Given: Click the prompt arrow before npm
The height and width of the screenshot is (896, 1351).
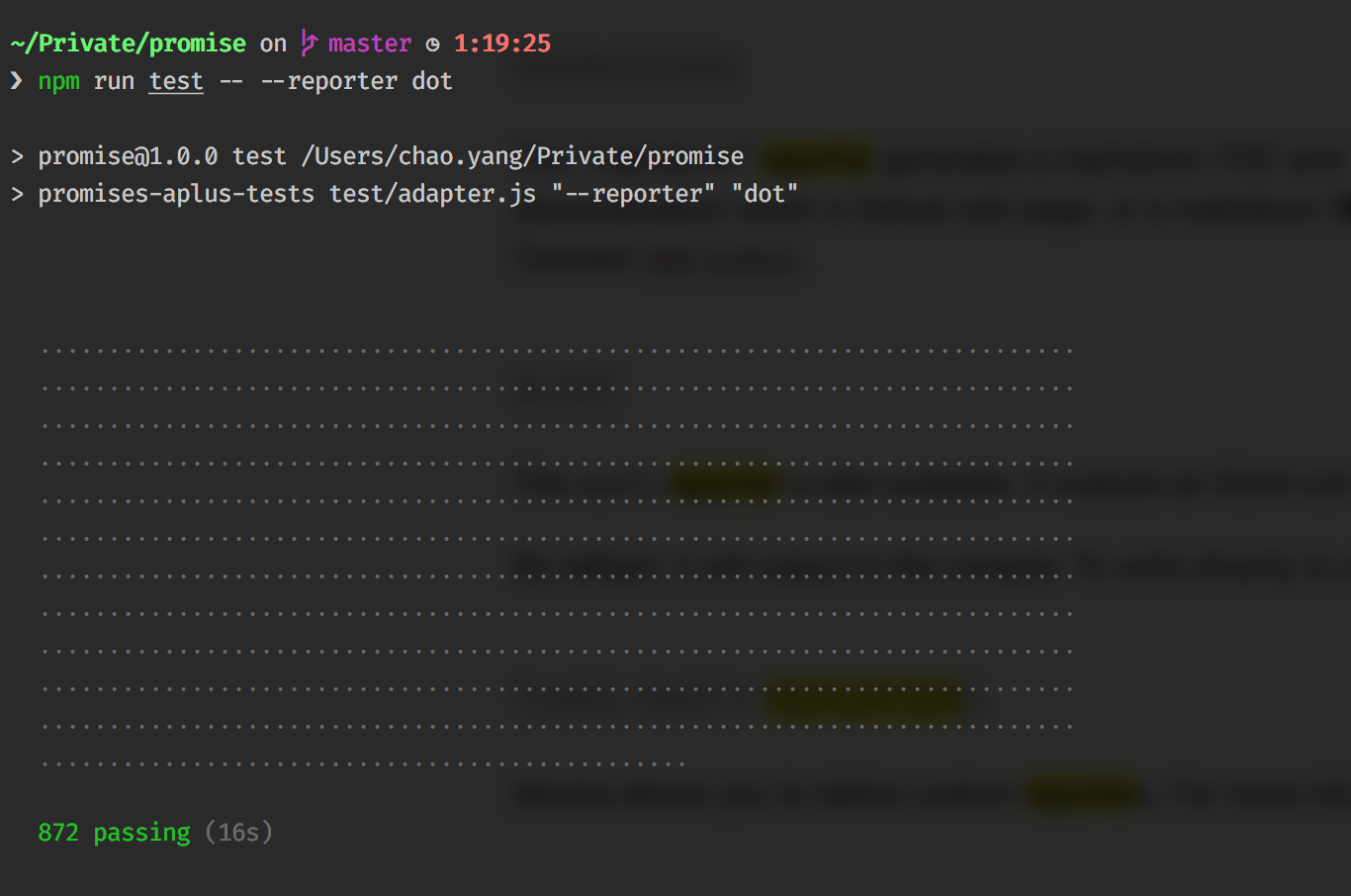Looking at the screenshot, I should pyautogui.click(x=16, y=80).
